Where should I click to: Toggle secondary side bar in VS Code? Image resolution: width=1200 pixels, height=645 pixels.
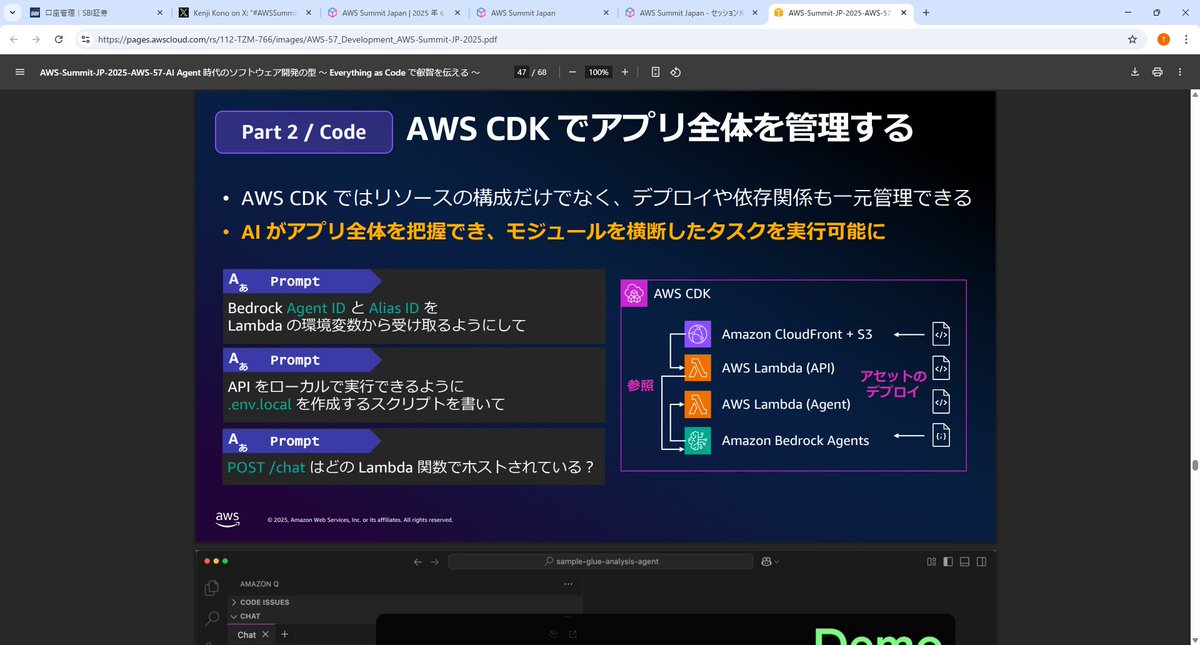point(980,561)
